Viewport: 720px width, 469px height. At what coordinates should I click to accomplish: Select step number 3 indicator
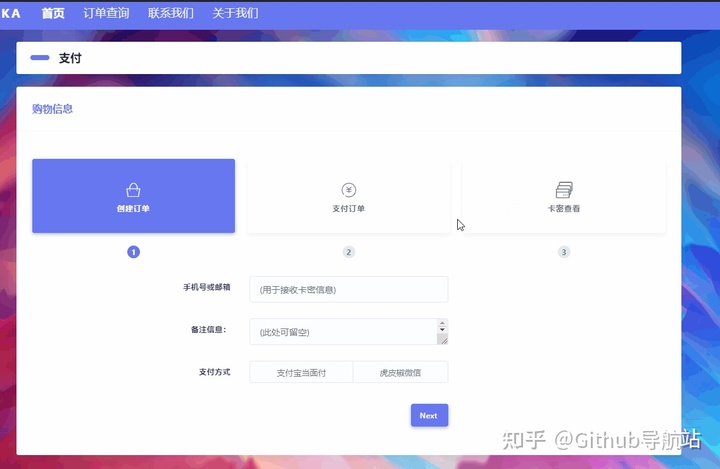(x=564, y=252)
